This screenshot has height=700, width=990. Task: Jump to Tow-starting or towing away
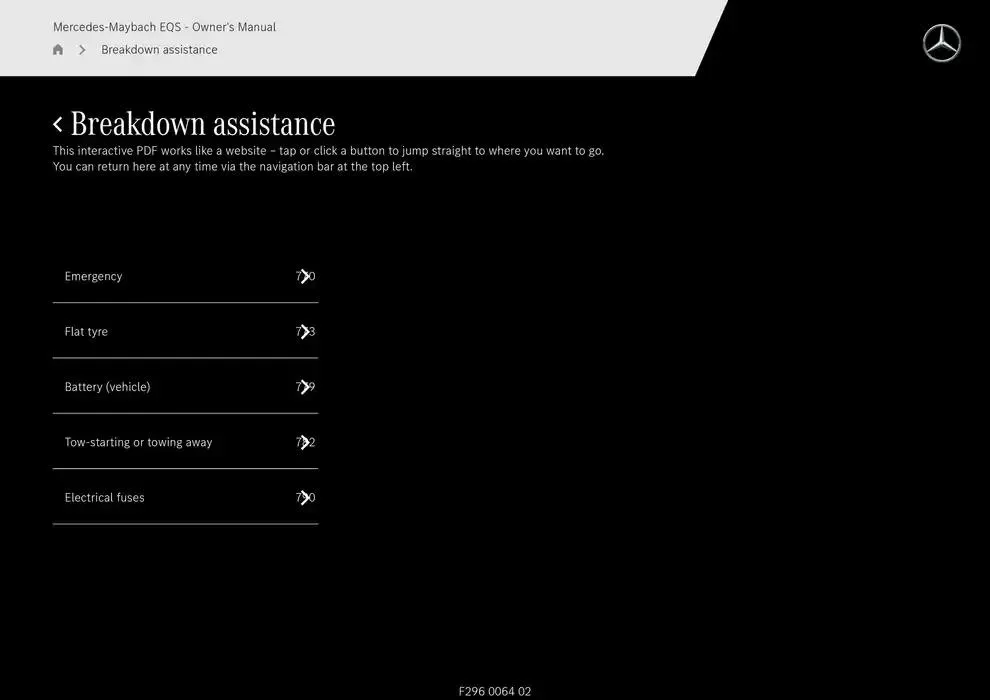pyautogui.click(x=138, y=442)
